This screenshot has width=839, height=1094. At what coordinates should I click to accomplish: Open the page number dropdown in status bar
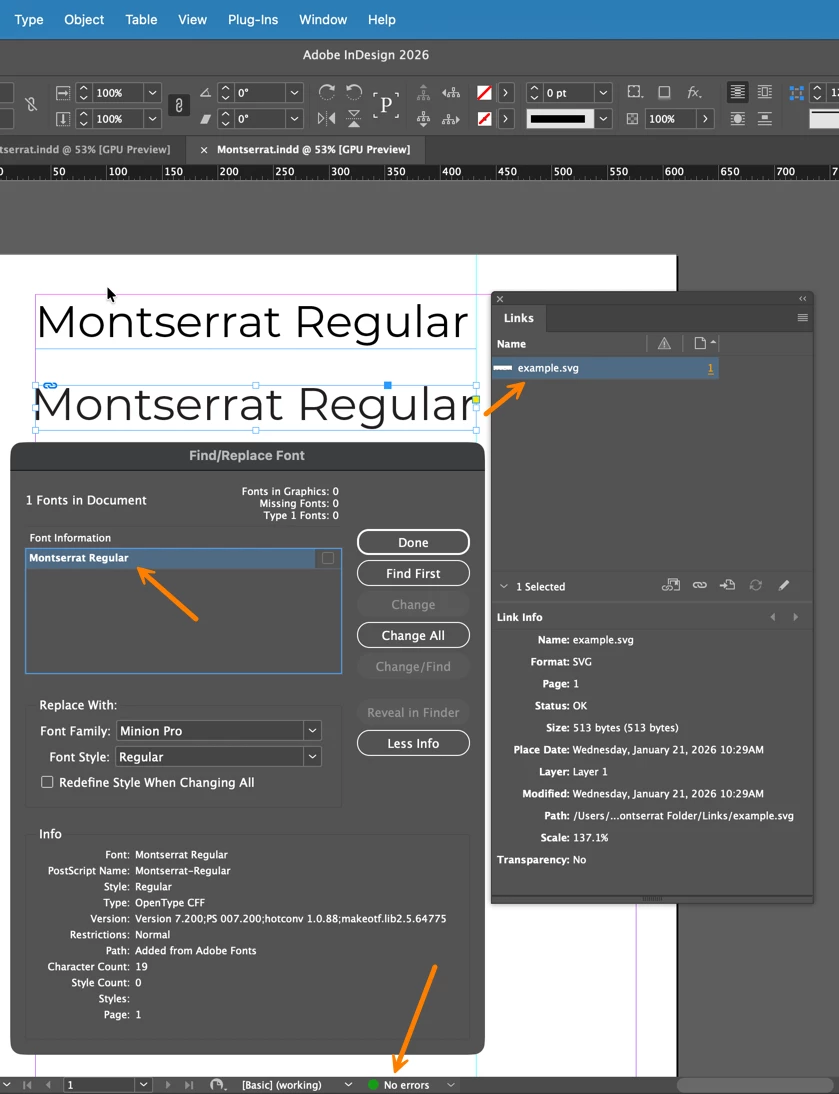[143, 1085]
